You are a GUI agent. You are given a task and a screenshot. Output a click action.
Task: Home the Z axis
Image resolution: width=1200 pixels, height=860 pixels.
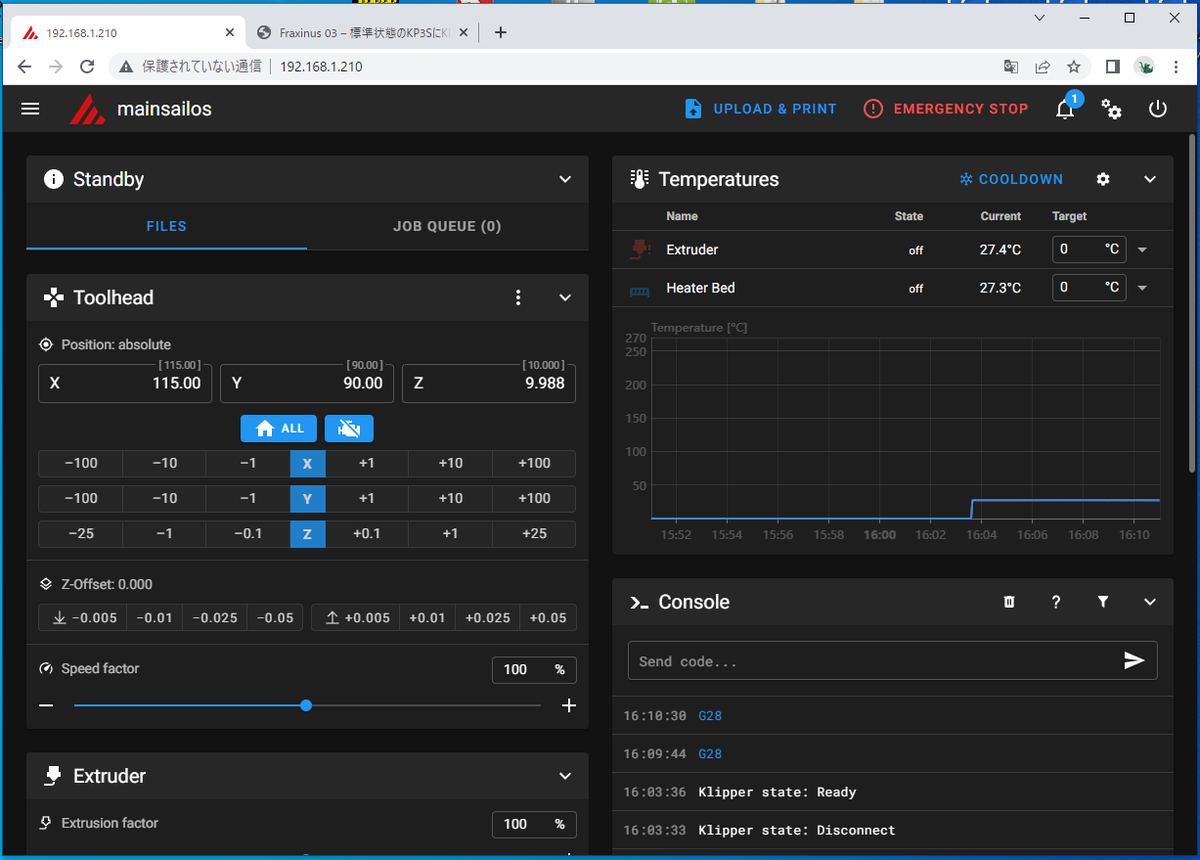tap(307, 533)
